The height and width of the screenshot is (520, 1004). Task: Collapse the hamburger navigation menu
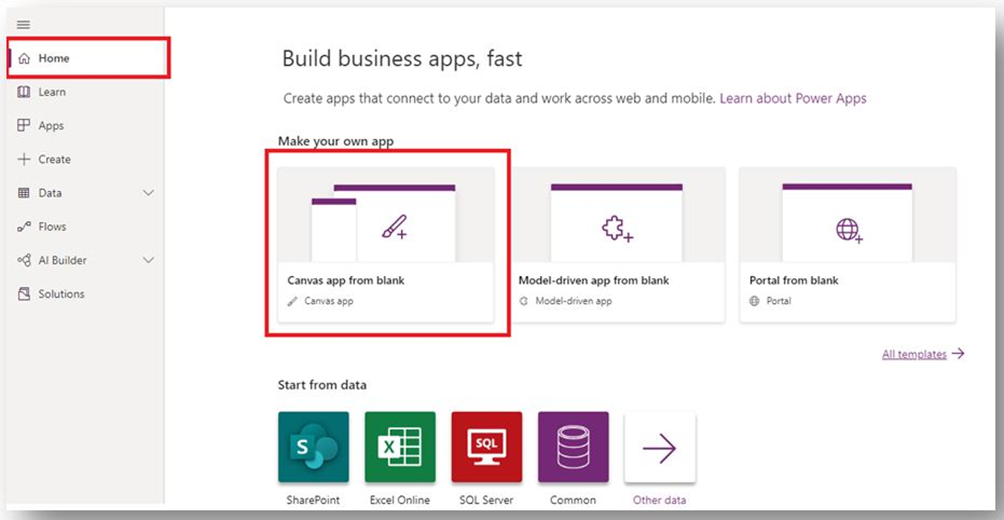pos(24,24)
